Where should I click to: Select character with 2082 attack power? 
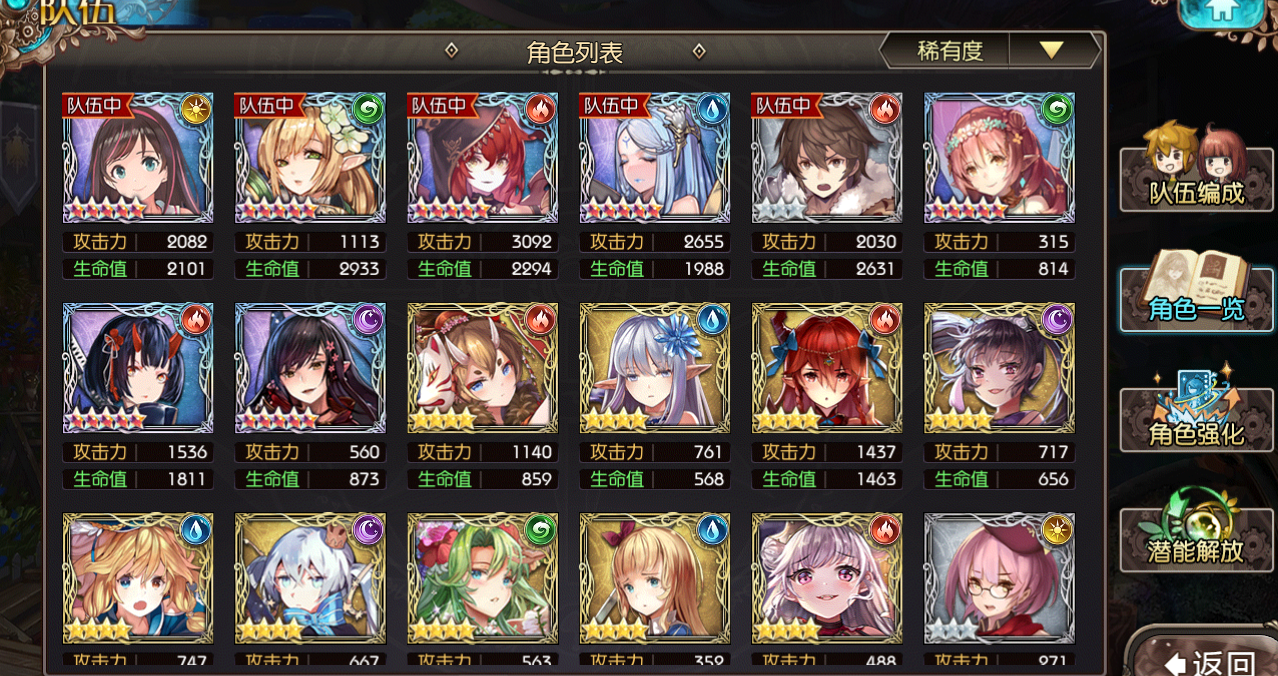[x=138, y=158]
